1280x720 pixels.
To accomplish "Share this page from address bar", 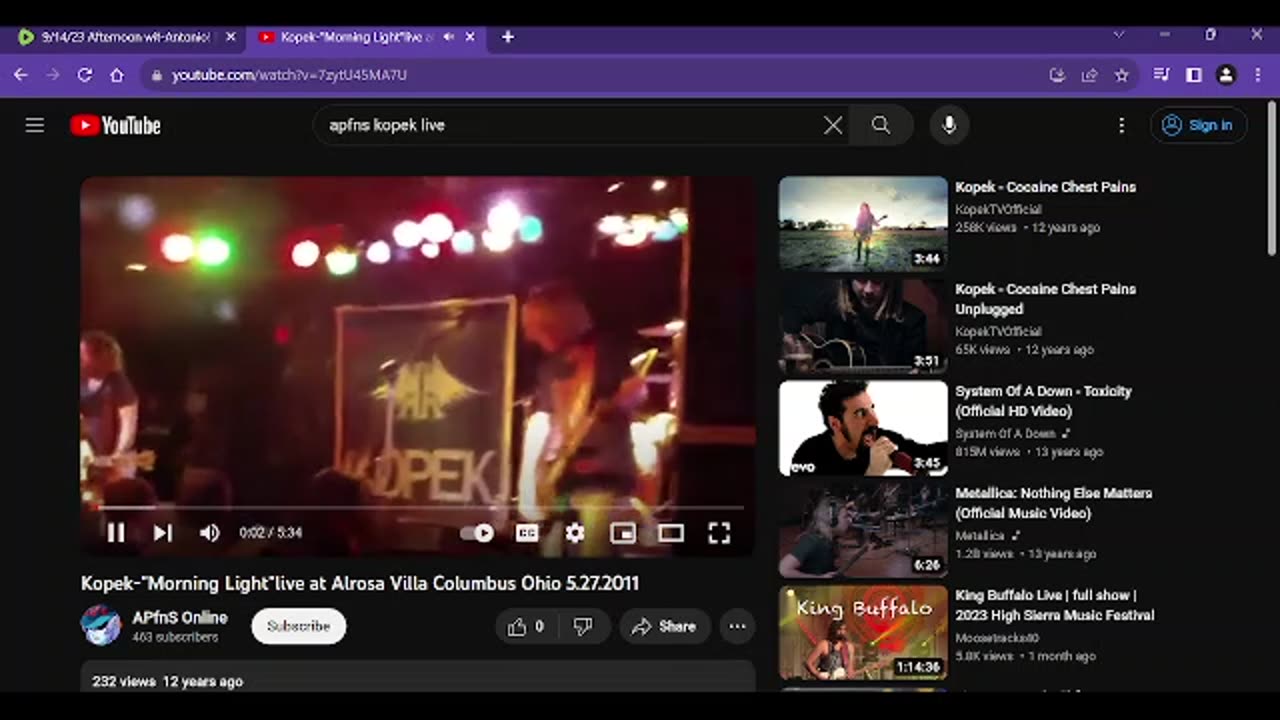I will pyautogui.click(x=1090, y=75).
